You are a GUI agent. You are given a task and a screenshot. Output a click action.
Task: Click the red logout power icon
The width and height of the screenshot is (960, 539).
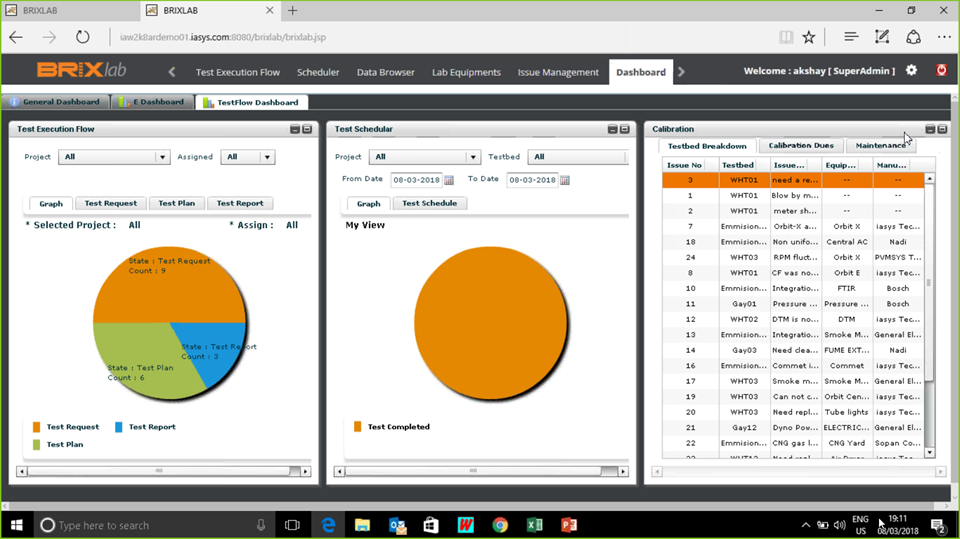coord(941,70)
